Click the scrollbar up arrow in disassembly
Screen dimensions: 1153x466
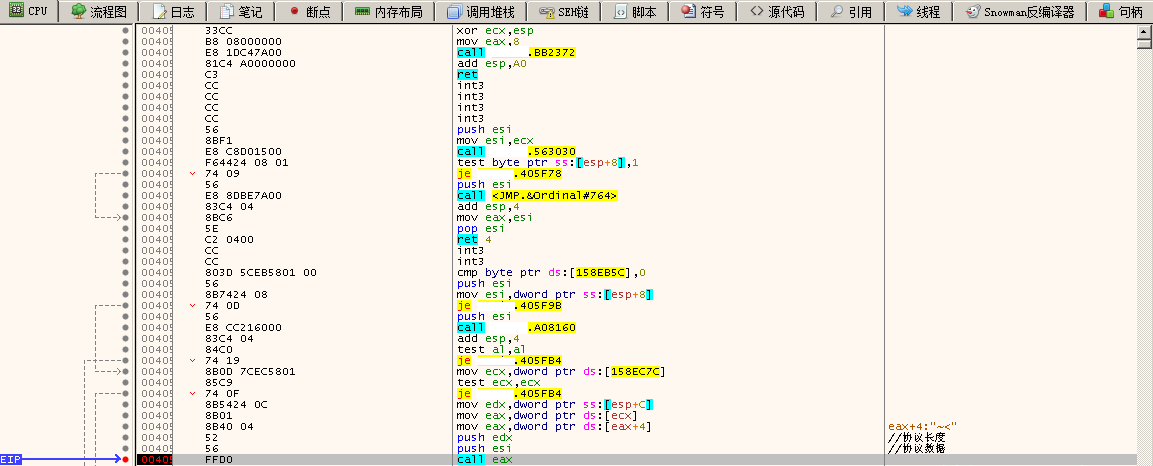point(1146,31)
